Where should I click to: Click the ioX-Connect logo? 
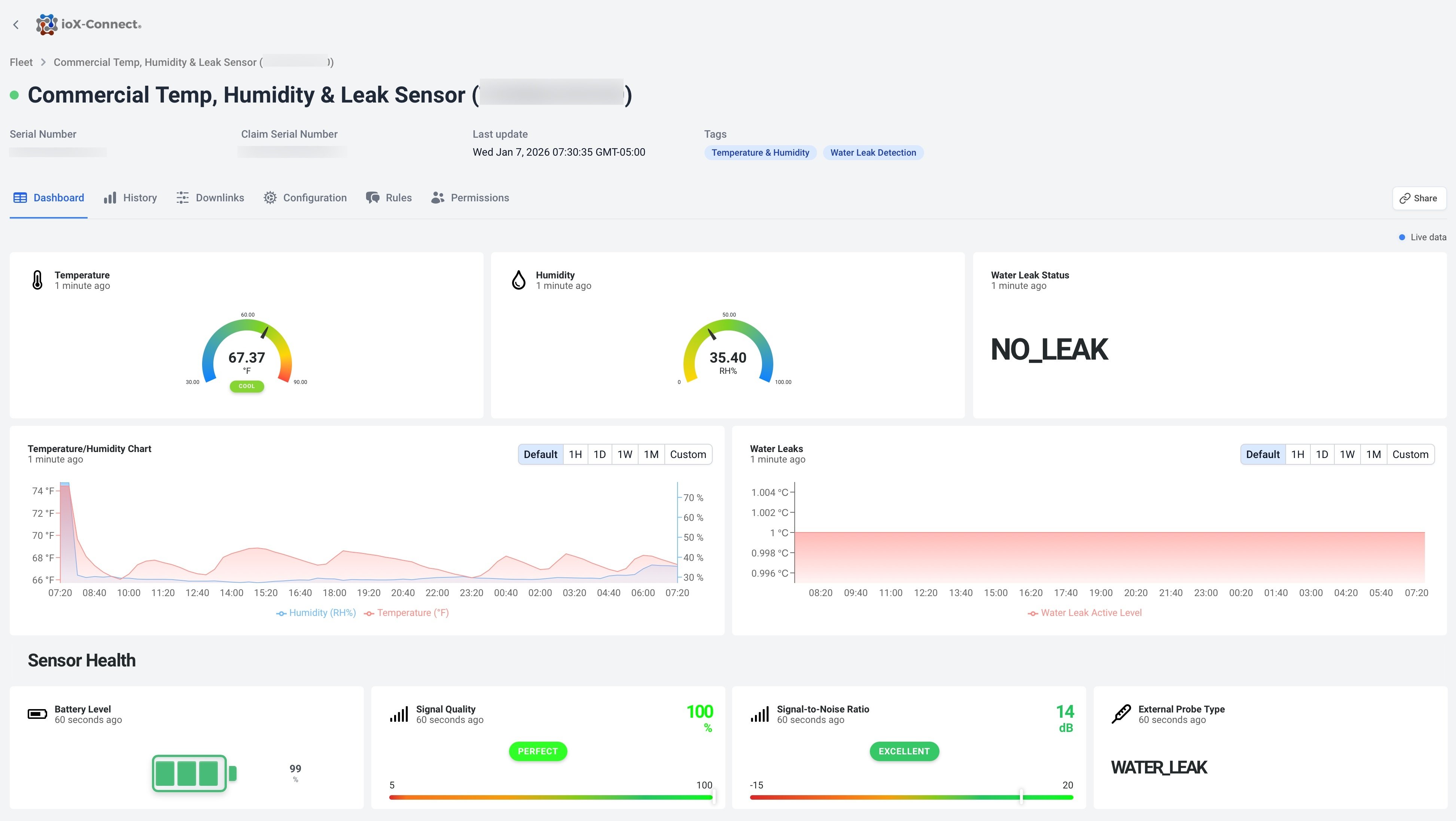click(x=88, y=24)
